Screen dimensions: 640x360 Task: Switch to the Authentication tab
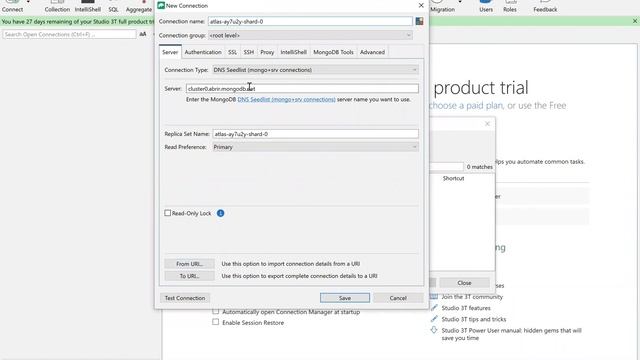[203, 52]
